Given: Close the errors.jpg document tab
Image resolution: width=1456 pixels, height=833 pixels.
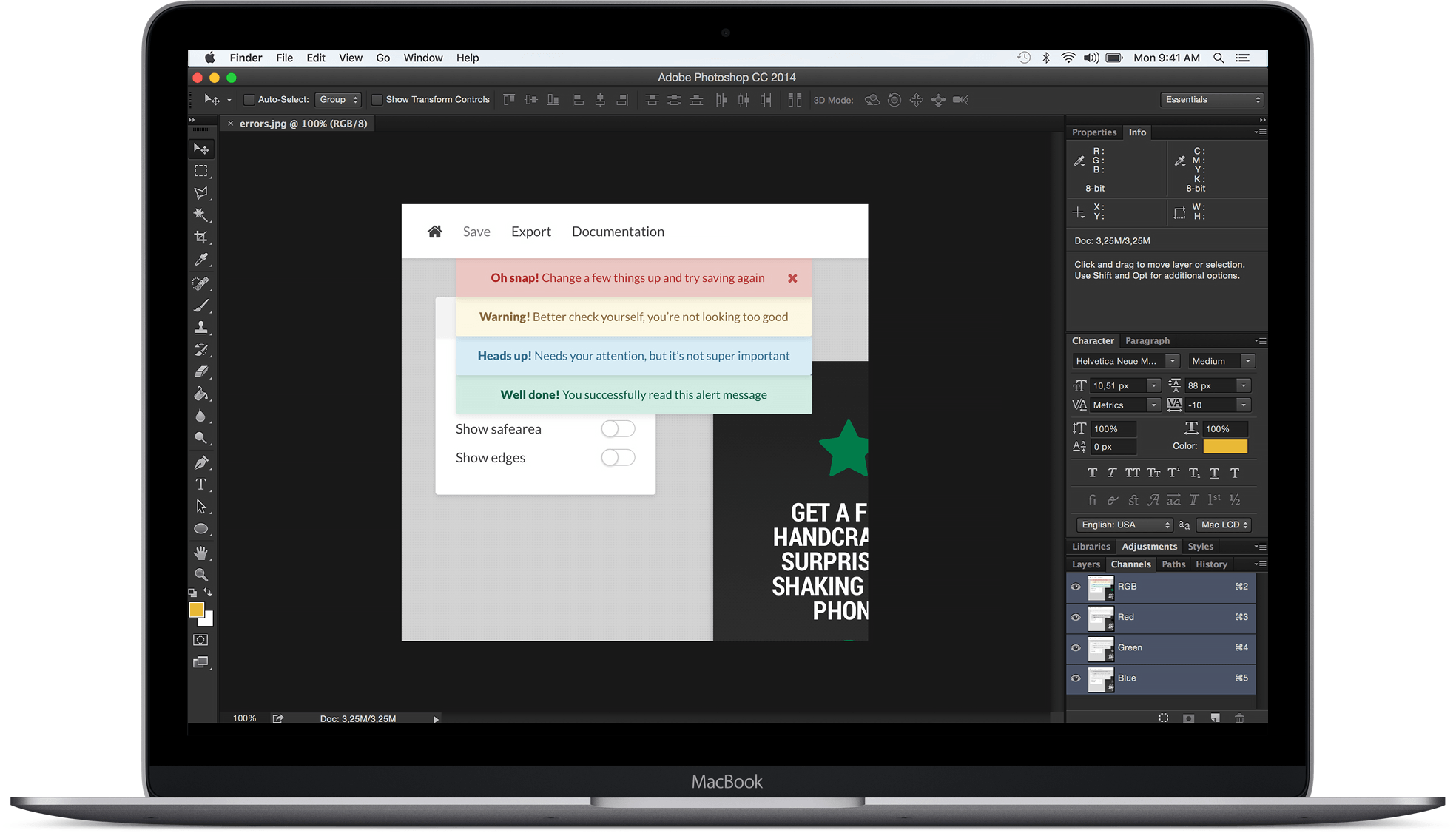Looking at the screenshot, I should pyautogui.click(x=231, y=124).
